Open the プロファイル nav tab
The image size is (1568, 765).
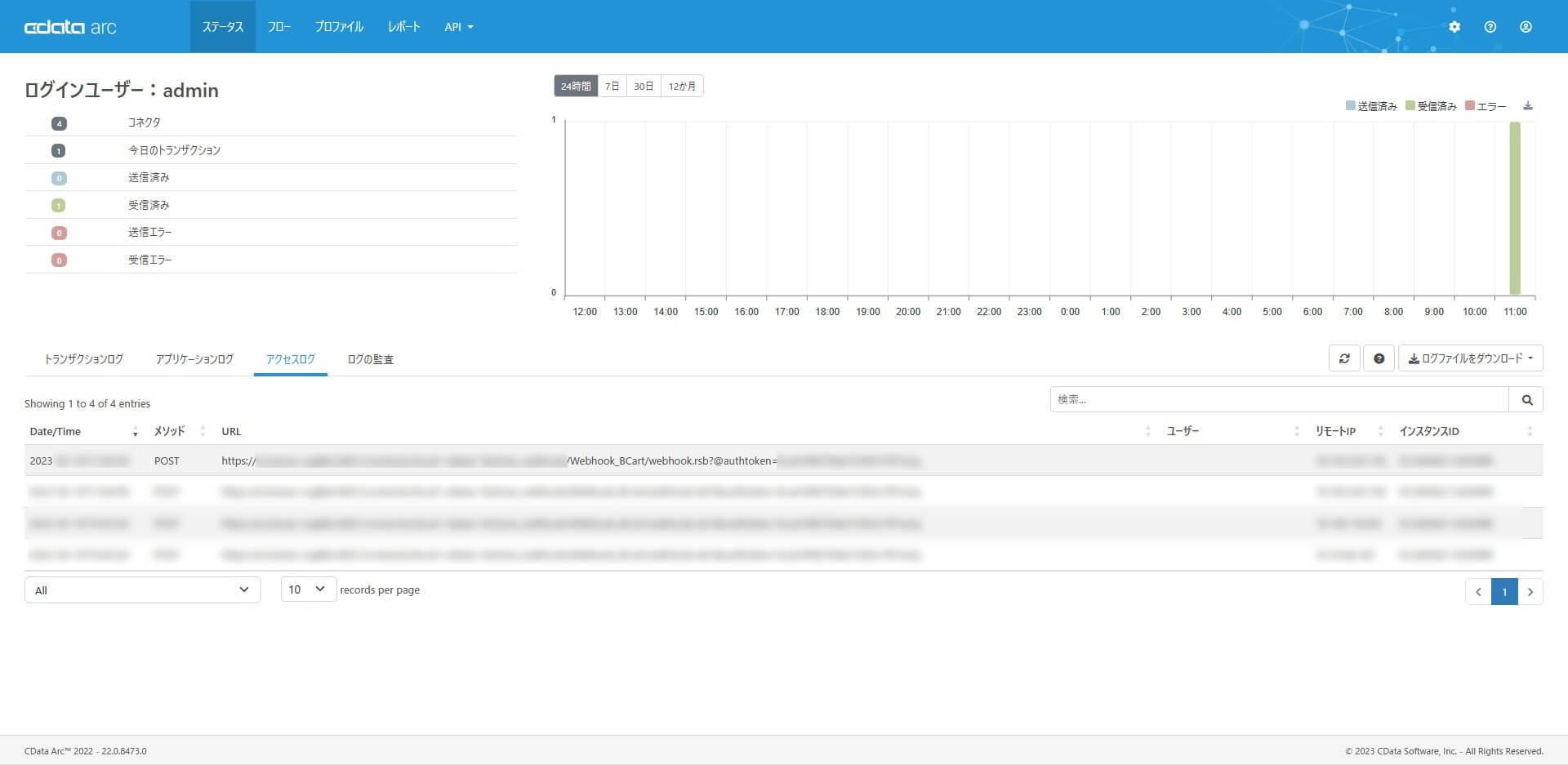pos(339,27)
